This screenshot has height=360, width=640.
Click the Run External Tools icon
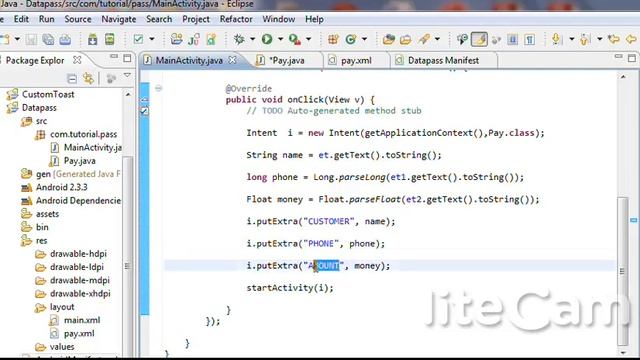295,40
